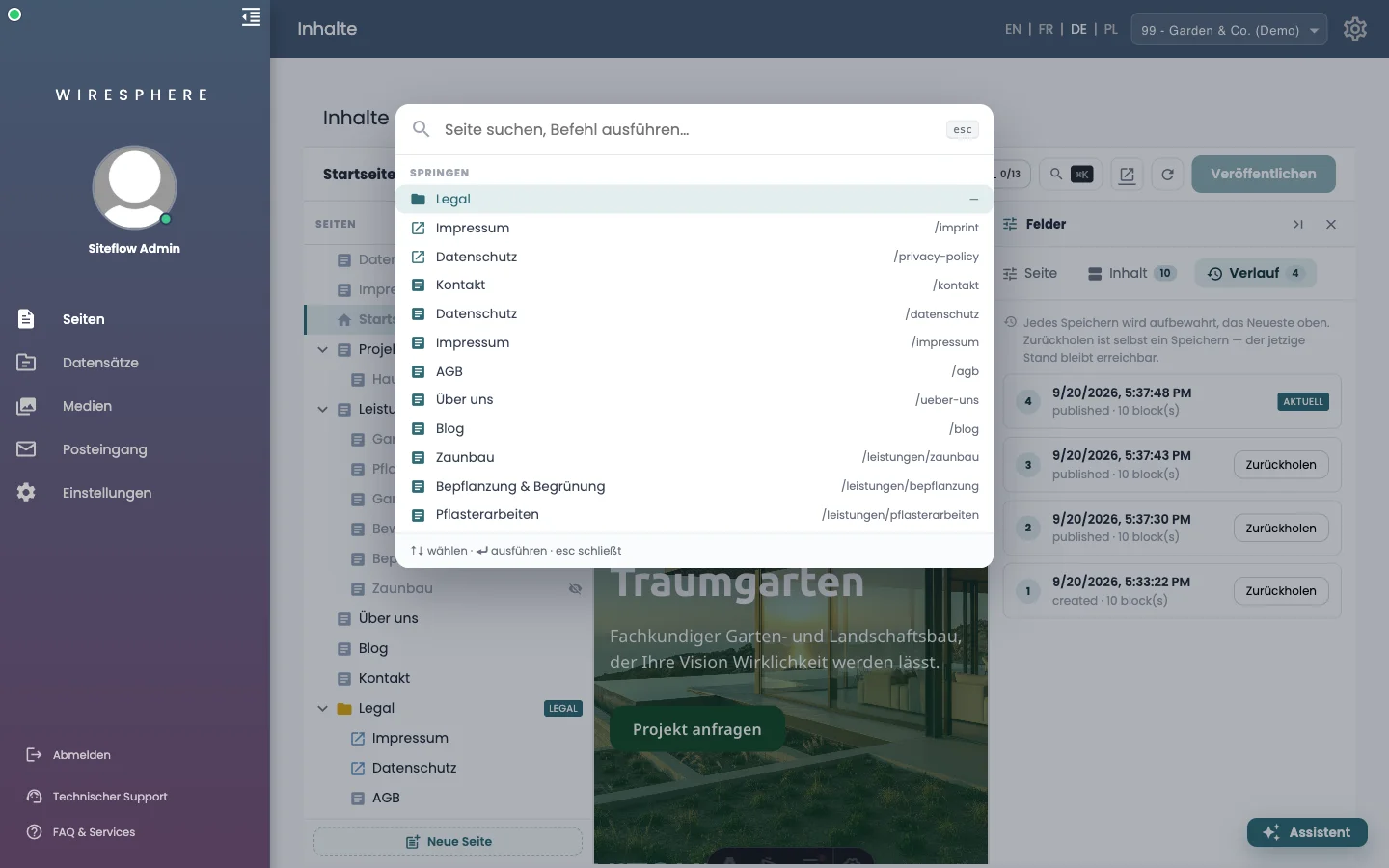Click the user avatar picture
Viewport: 1389px width, 868px height.
click(x=134, y=188)
